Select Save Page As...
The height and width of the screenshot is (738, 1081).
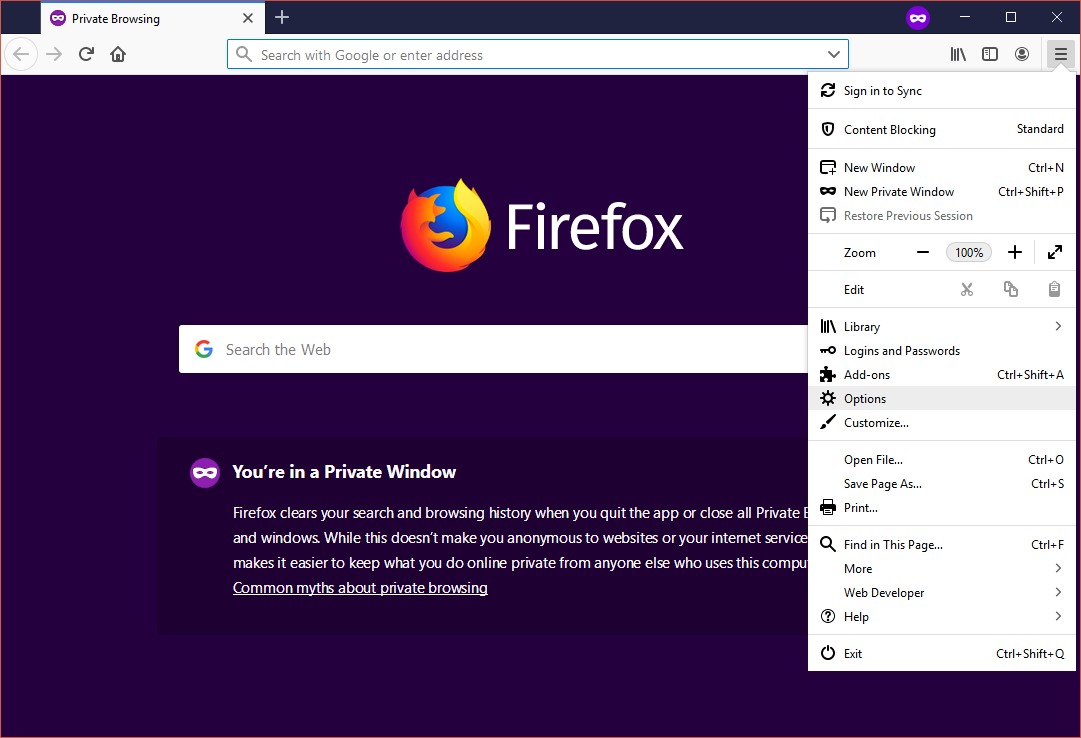[942, 484]
